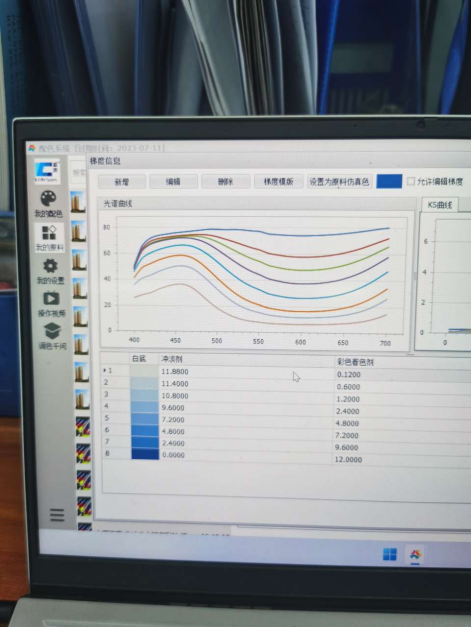Enable 允许编辑梯度 checkbox

pyautogui.click(x=411, y=181)
